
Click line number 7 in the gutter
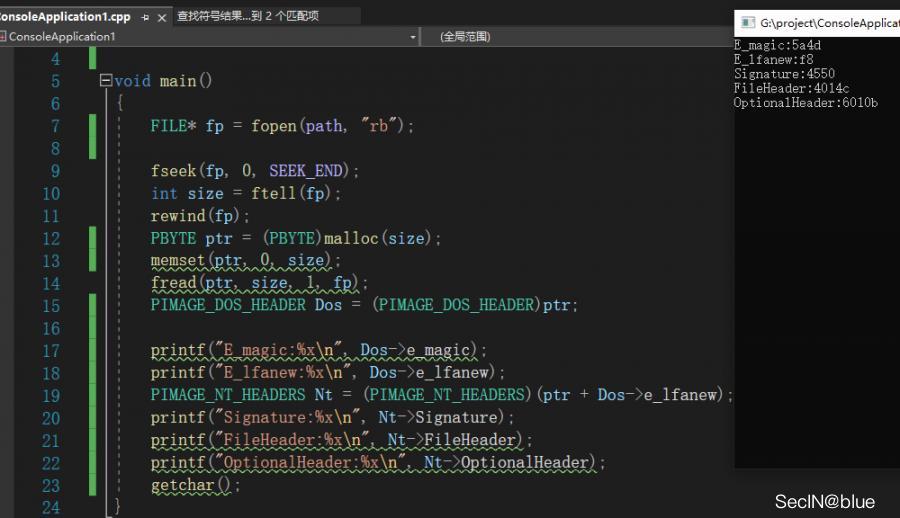click(x=55, y=126)
